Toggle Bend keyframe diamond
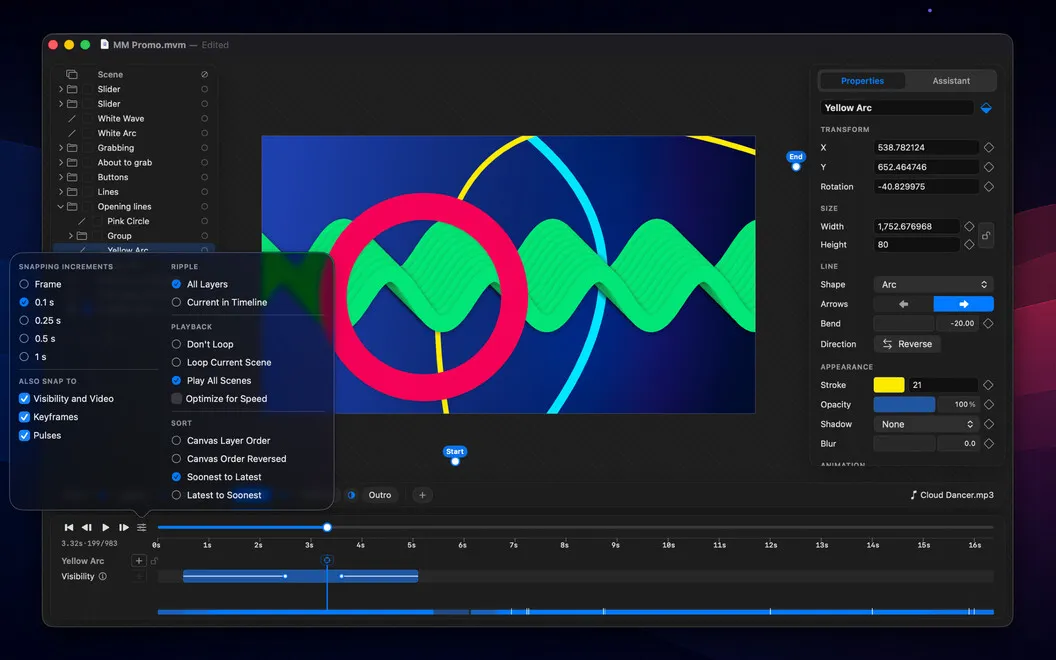Viewport: 1056px width, 660px height. coord(988,323)
